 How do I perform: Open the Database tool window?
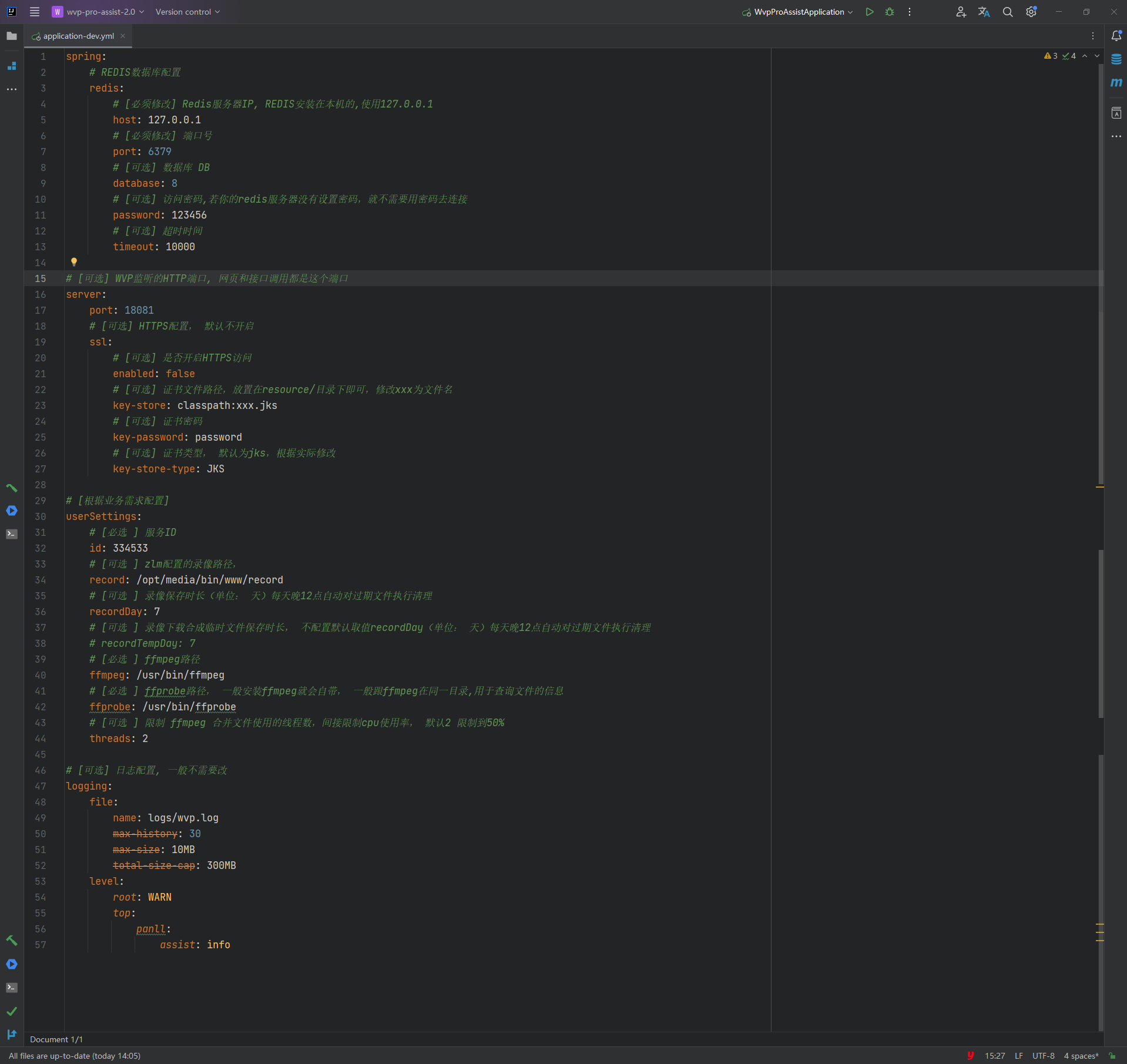[1117, 59]
